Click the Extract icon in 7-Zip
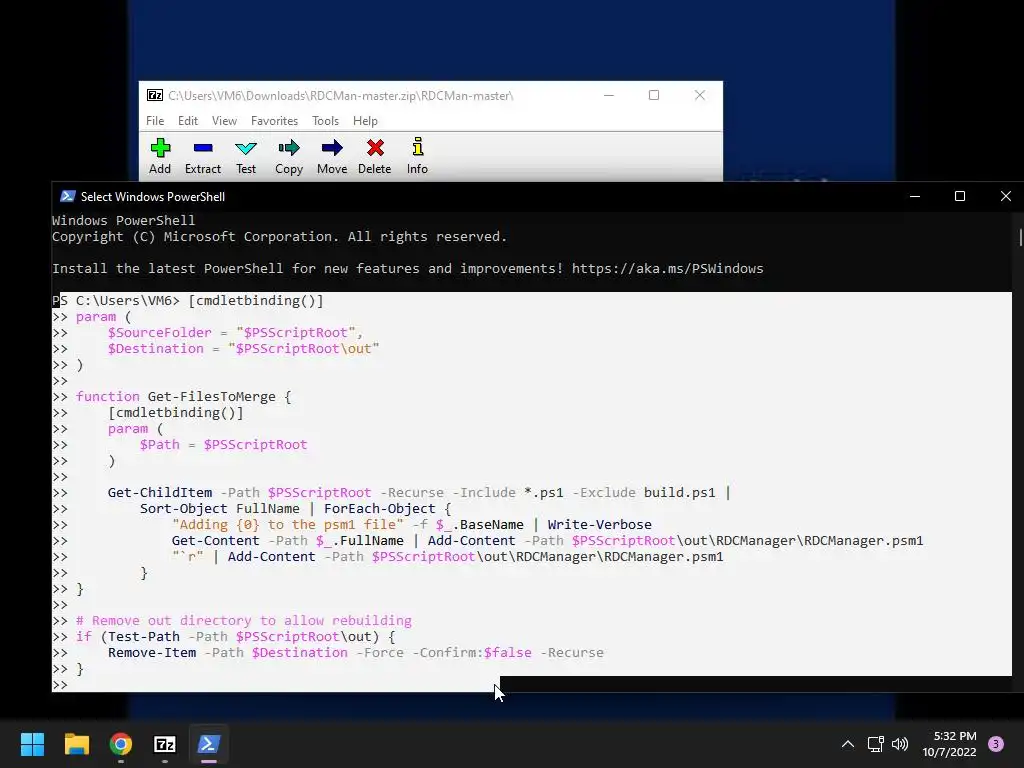Image resolution: width=1024 pixels, height=768 pixels. [x=203, y=148]
